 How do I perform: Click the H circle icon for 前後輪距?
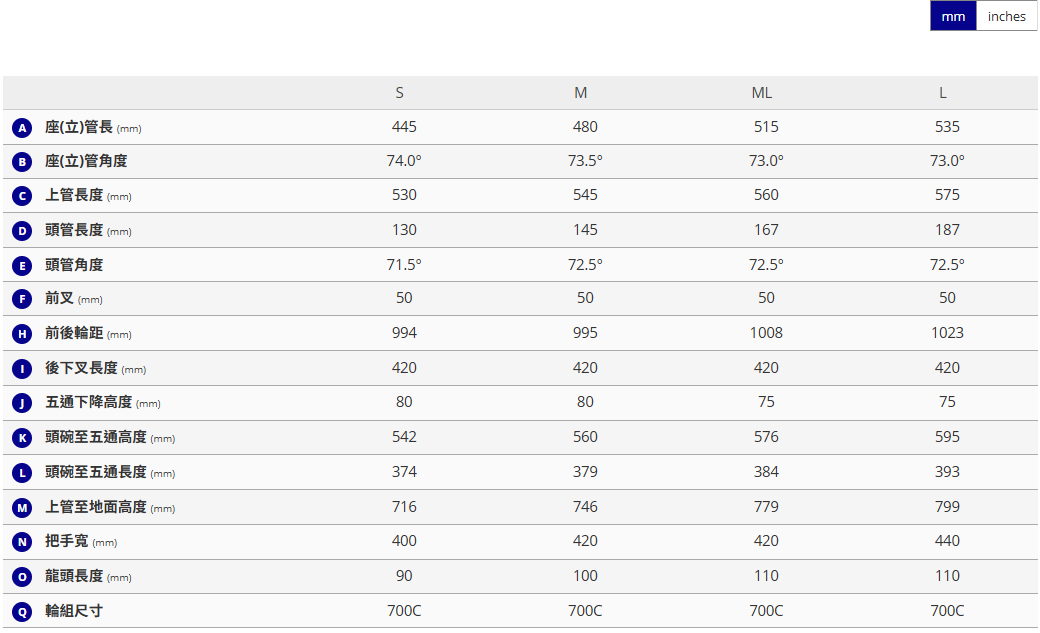22,334
